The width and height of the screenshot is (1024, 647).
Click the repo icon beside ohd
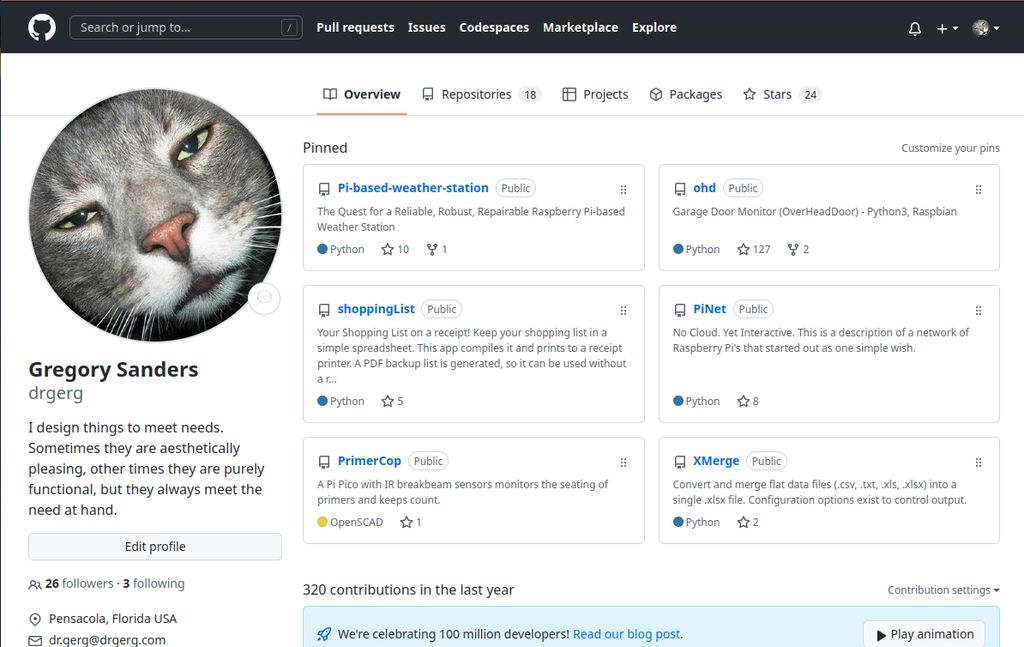(679, 189)
